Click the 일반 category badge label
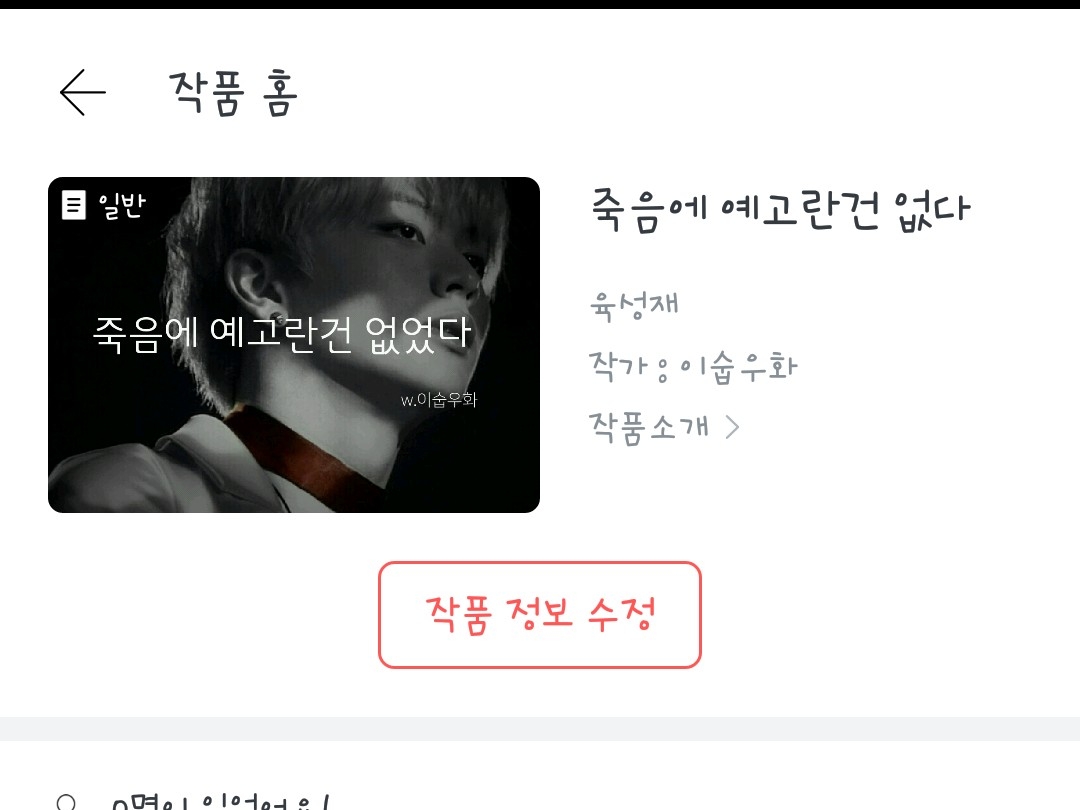1080x810 pixels. point(122,205)
